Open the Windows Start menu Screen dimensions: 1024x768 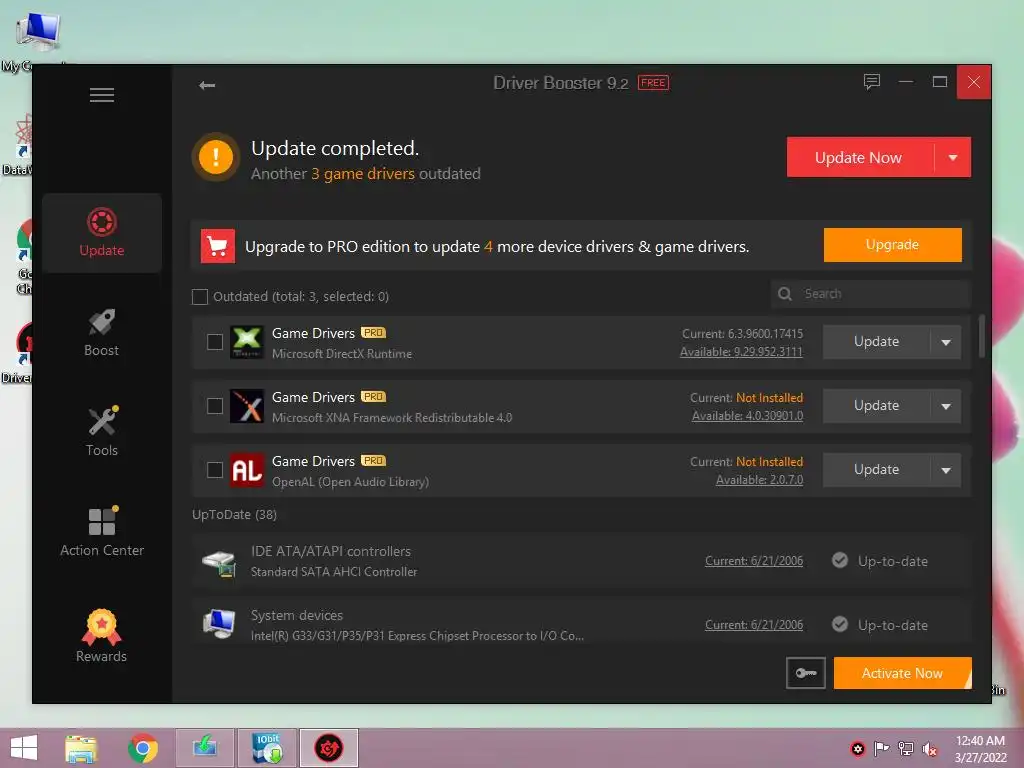tap(24, 748)
